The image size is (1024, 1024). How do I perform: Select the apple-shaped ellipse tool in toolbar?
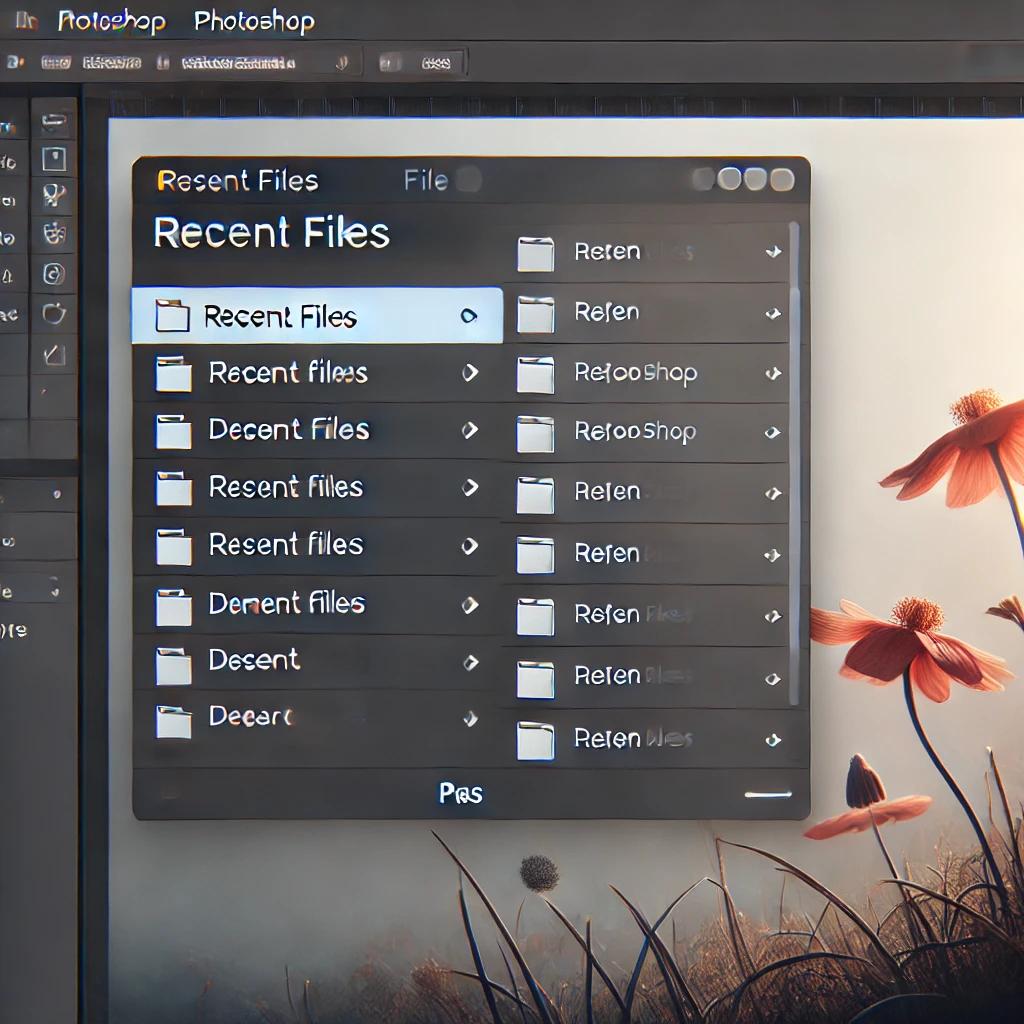coord(54,313)
